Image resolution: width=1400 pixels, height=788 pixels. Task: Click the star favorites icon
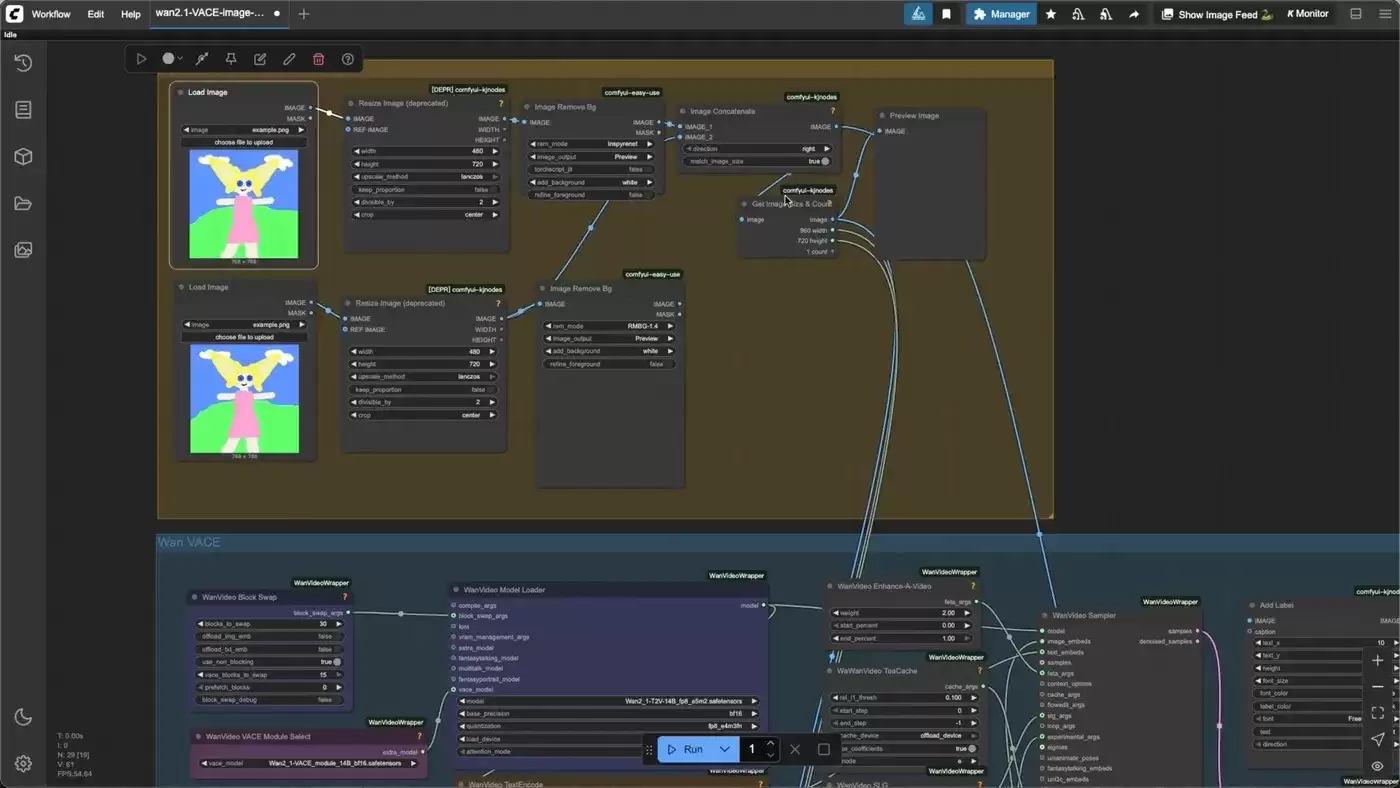pos(1051,14)
